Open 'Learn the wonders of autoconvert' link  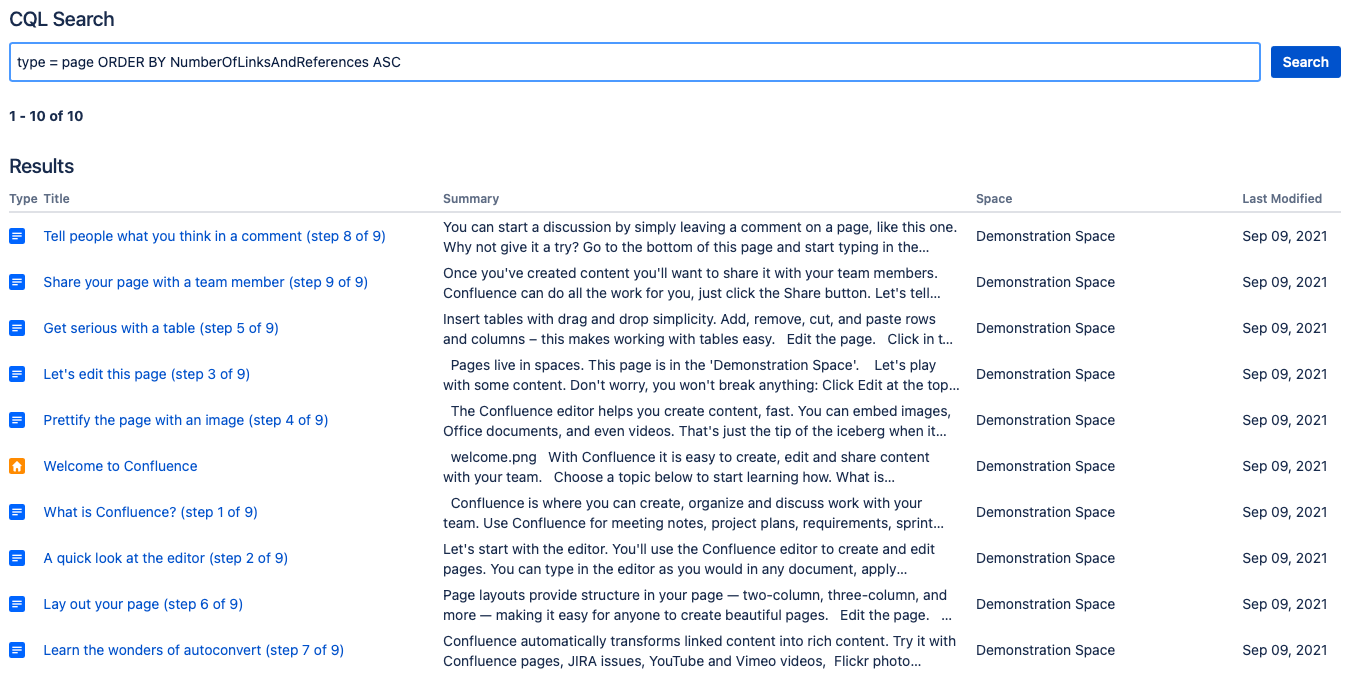(x=194, y=650)
